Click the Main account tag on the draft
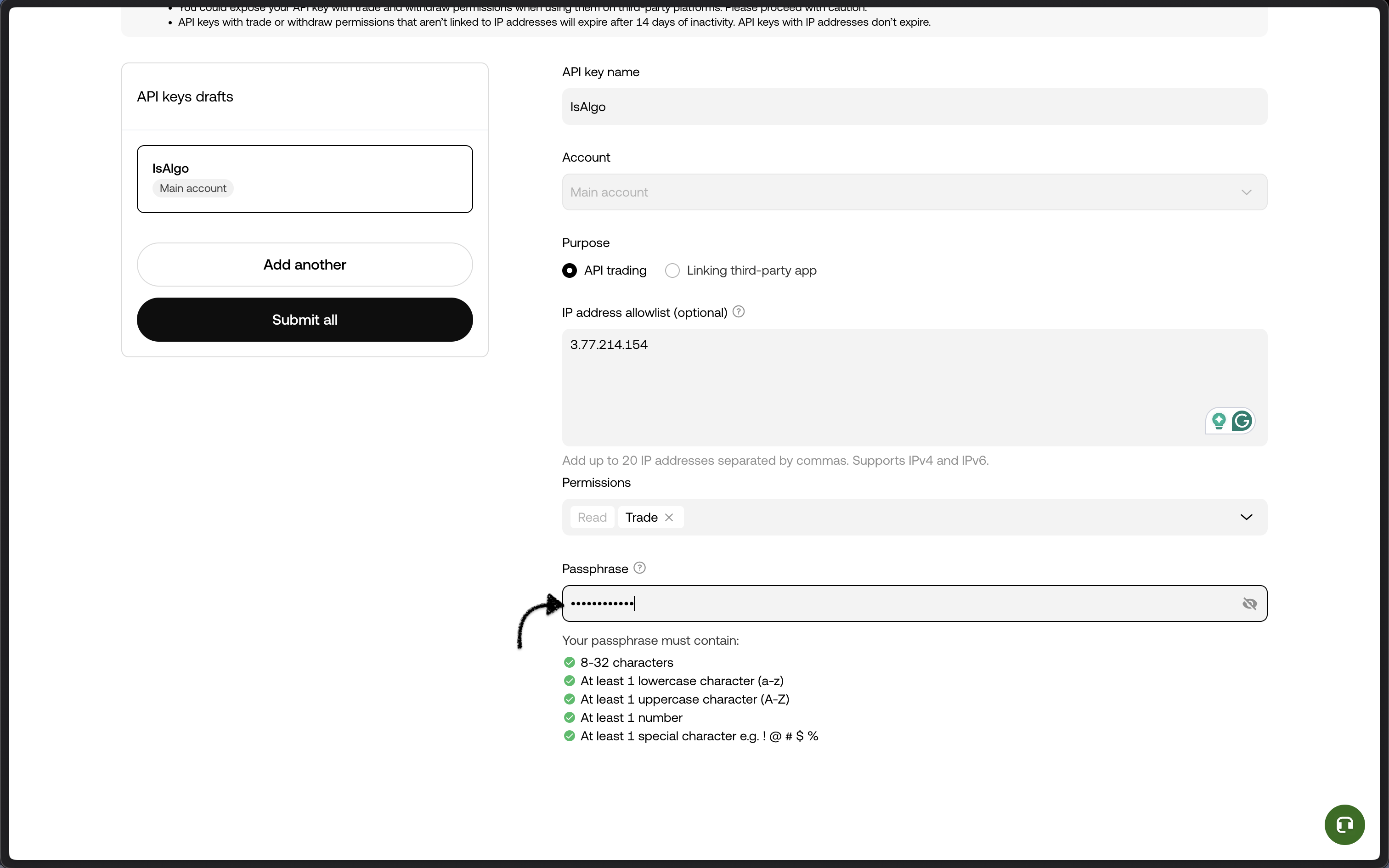 click(192, 188)
